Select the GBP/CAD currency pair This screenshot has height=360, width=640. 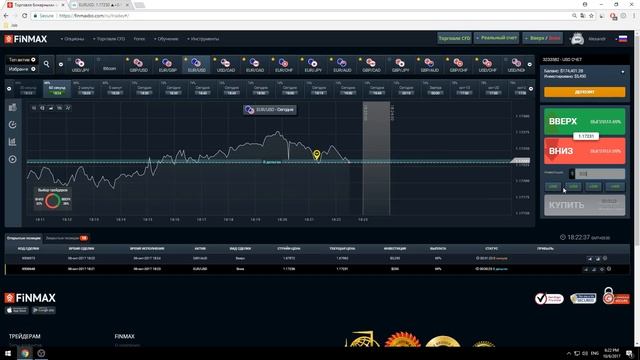(x=371, y=65)
